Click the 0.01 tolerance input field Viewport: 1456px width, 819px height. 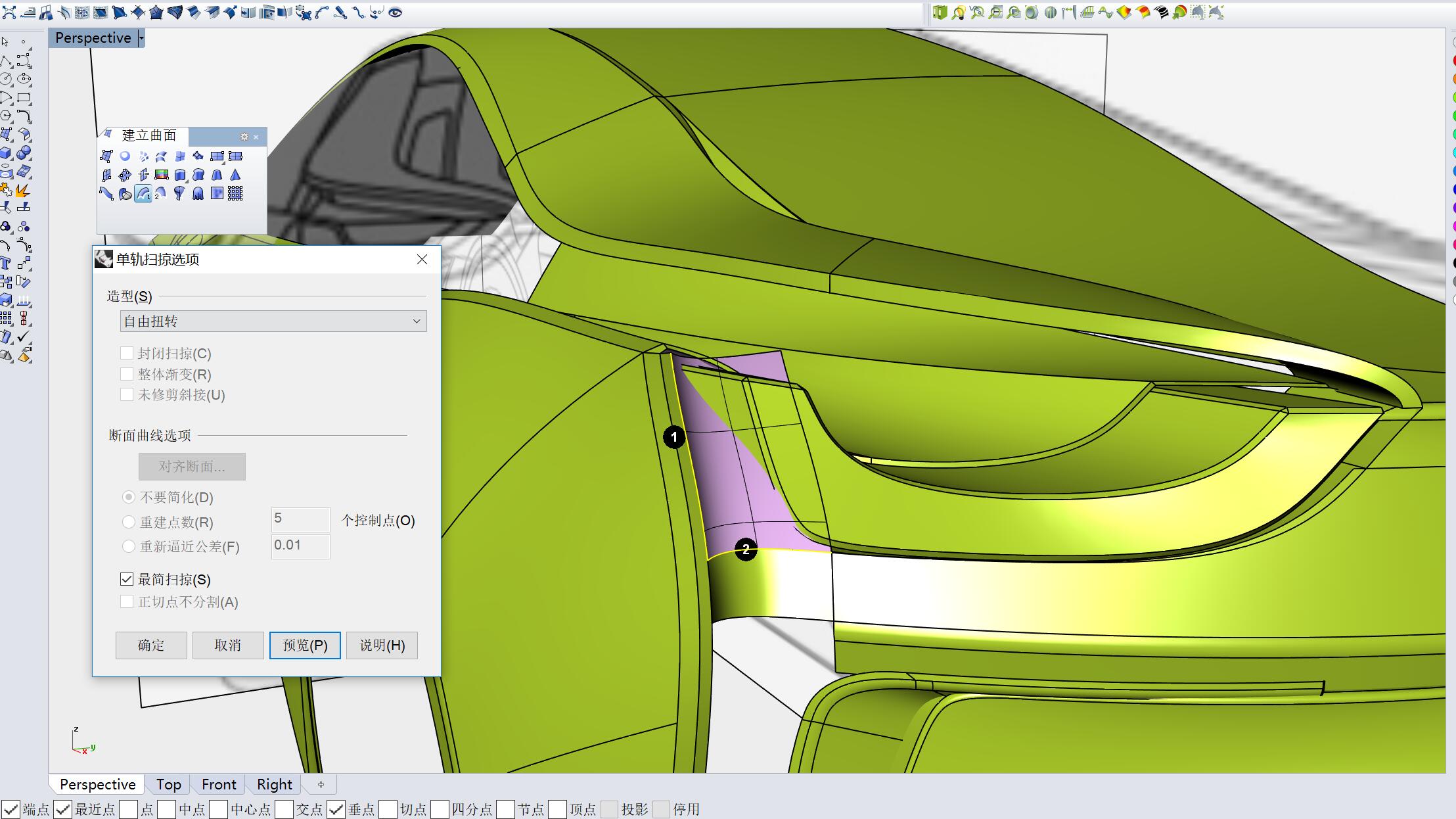click(x=300, y=546)
